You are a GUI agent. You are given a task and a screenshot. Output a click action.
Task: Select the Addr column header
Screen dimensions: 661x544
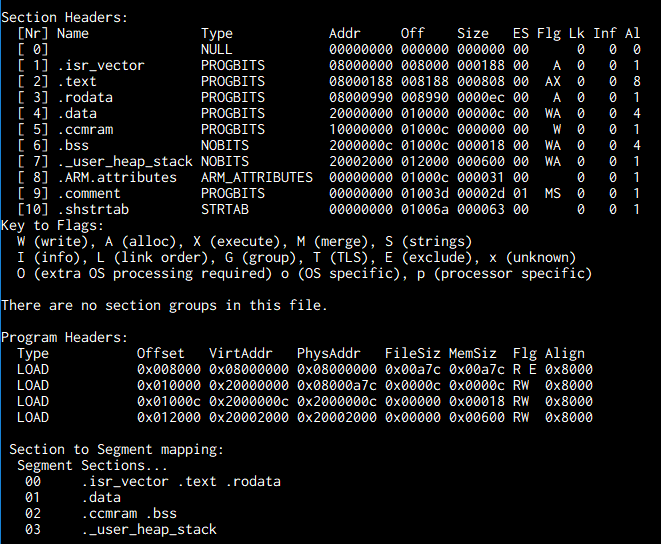coord(345,34)
